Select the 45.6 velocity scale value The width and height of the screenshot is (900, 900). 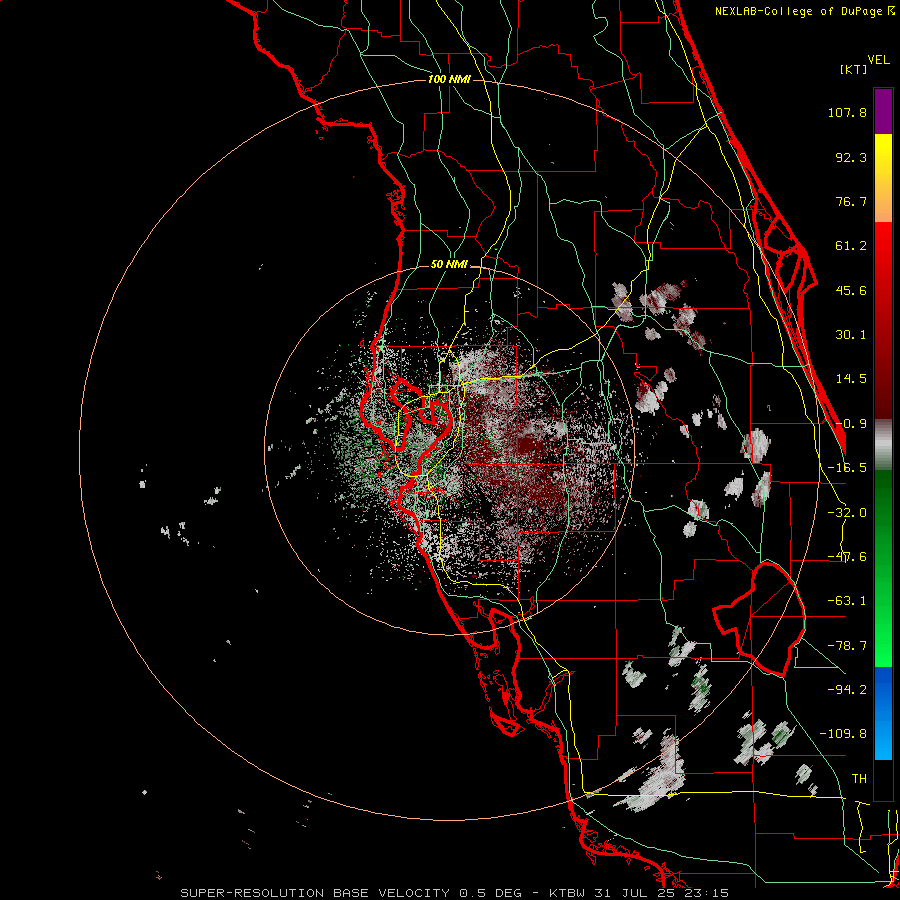[x=851, y=290]
